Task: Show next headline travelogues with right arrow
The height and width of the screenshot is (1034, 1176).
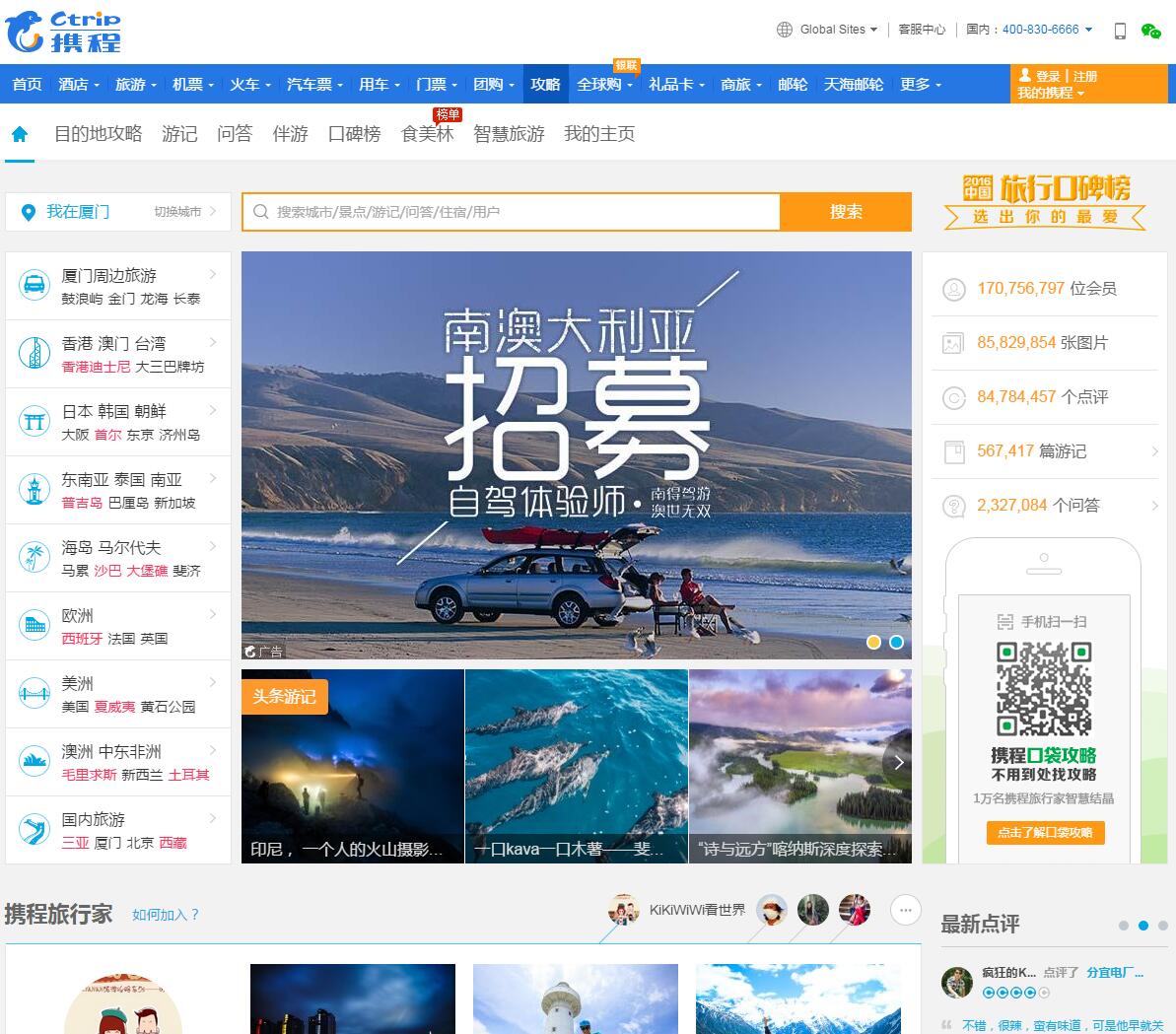Action: coord(898,763)
